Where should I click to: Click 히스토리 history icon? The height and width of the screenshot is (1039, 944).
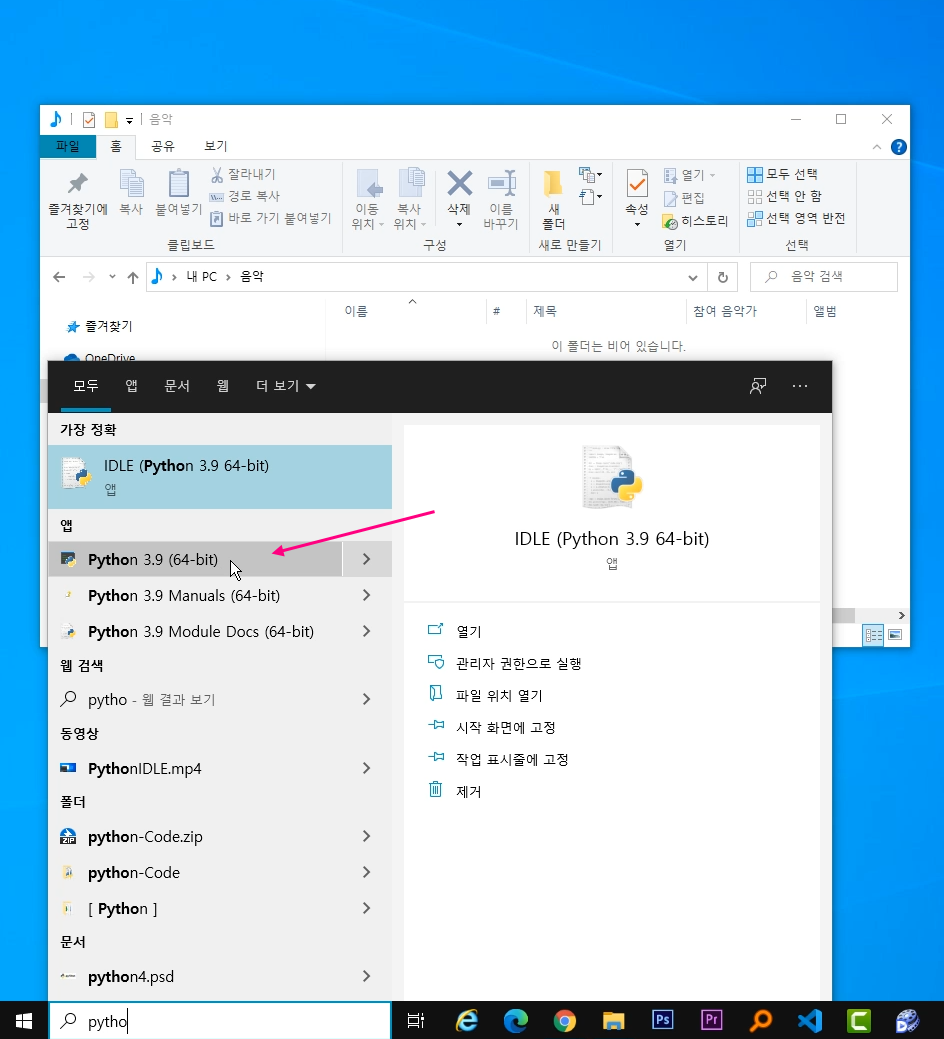click(x=695, y=221)
